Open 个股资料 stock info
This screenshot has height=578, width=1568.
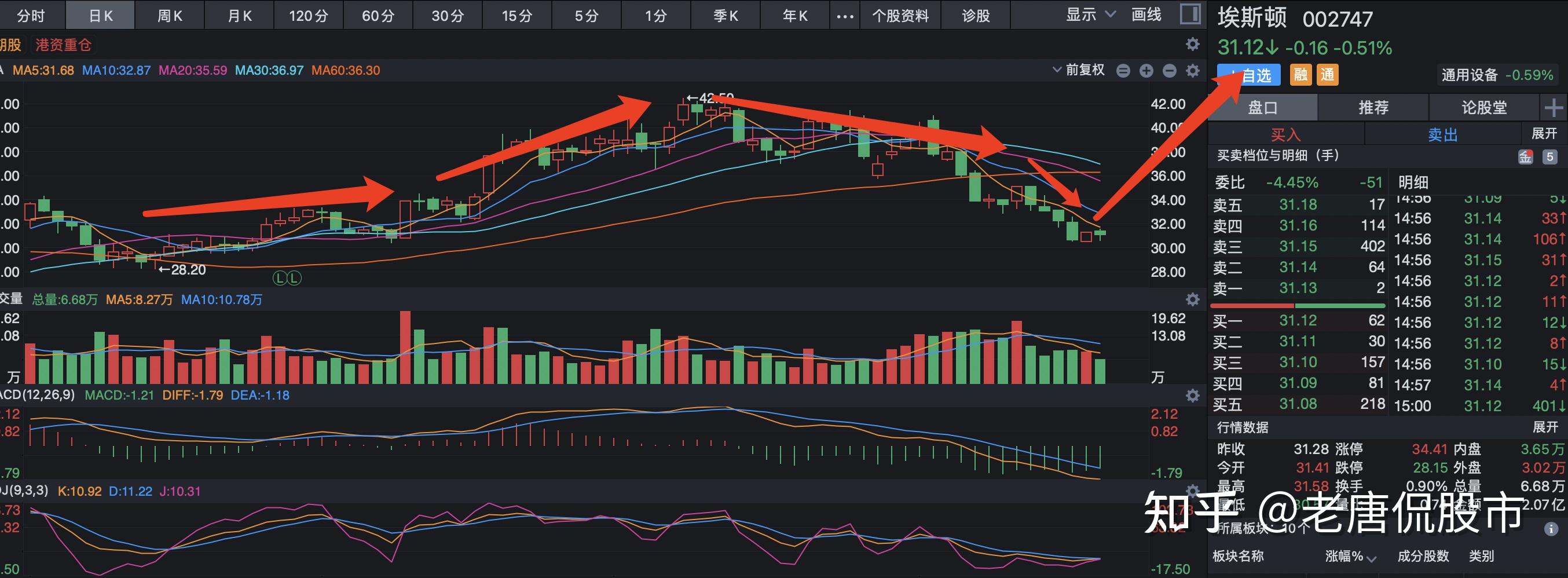[900, 15]
